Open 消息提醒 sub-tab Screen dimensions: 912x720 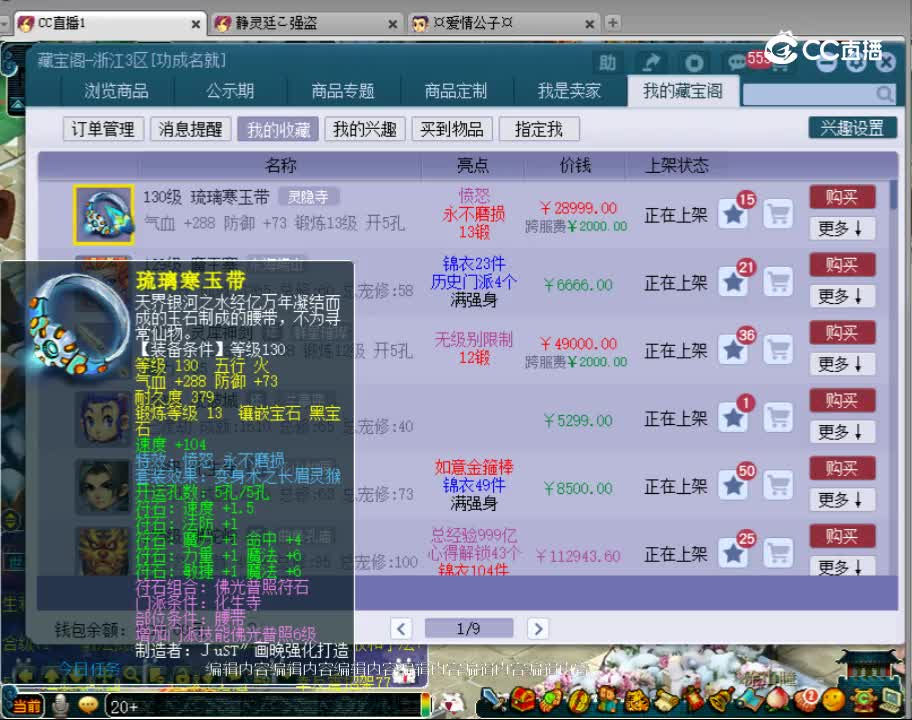coord(190,129)
